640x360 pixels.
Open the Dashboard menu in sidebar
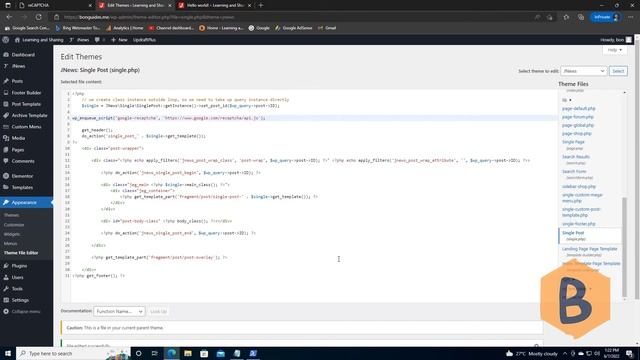coord(23,55)
